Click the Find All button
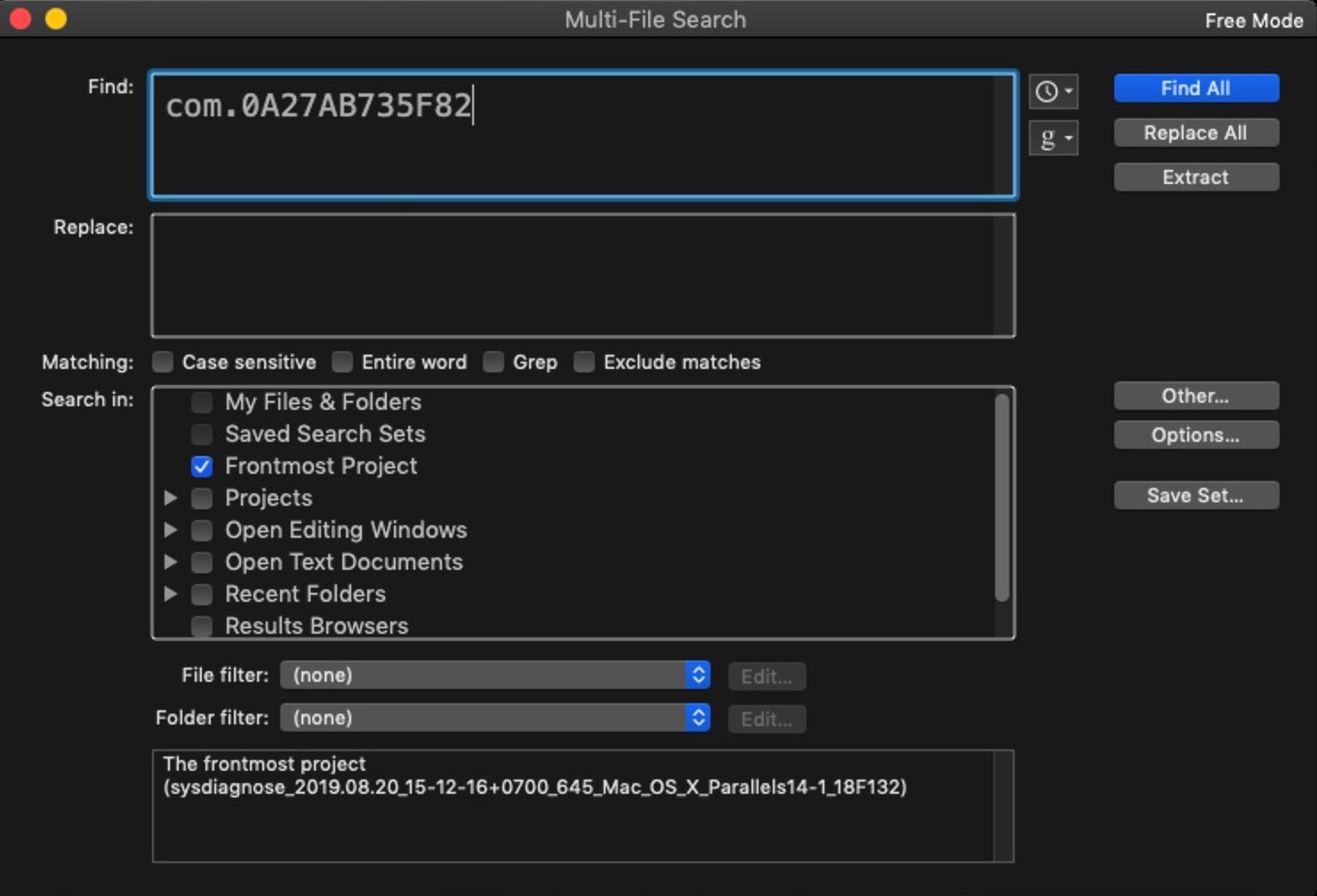The image size is (1317, 896). tap(1195, 88)
